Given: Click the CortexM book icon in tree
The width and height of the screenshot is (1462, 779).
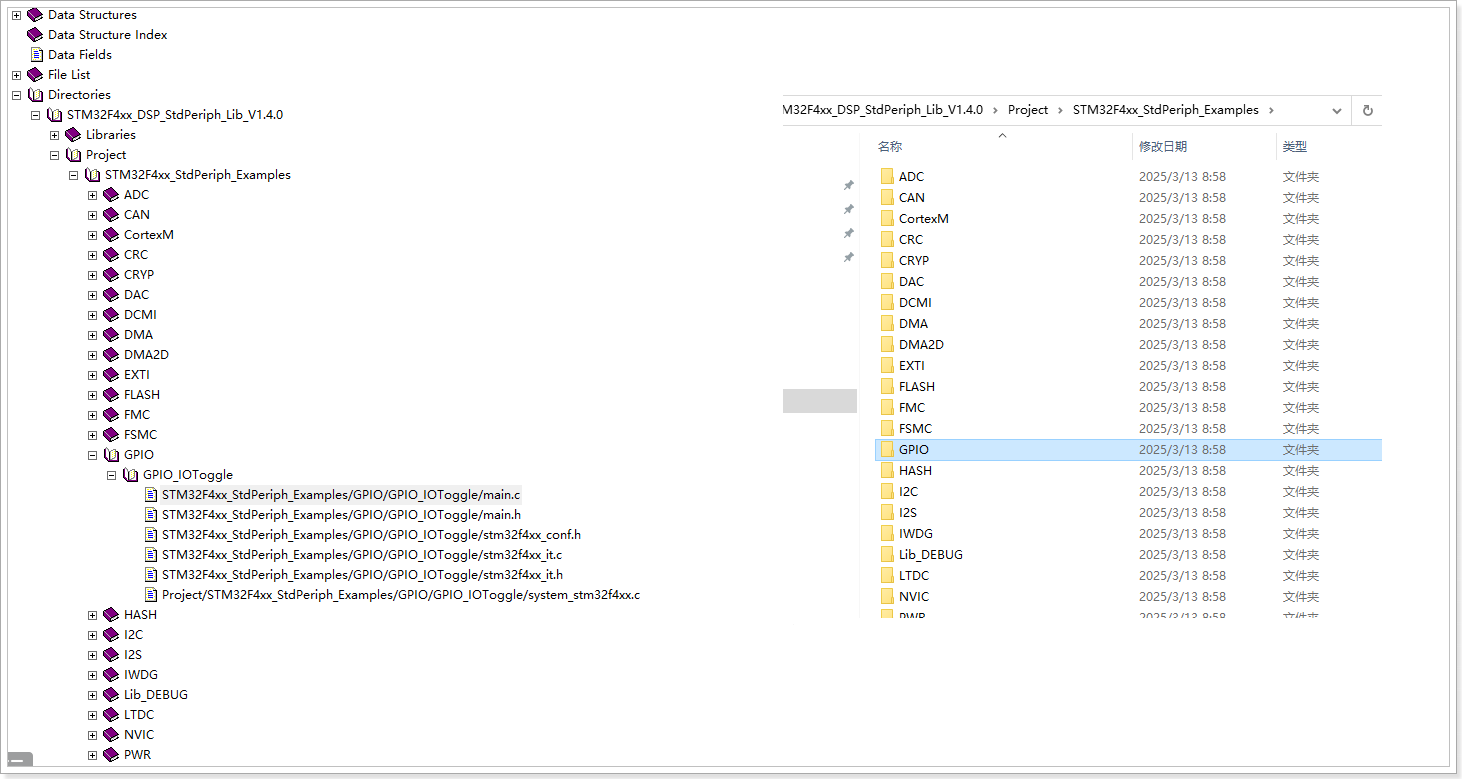Looking at the screenshot, I should [111, 235].
